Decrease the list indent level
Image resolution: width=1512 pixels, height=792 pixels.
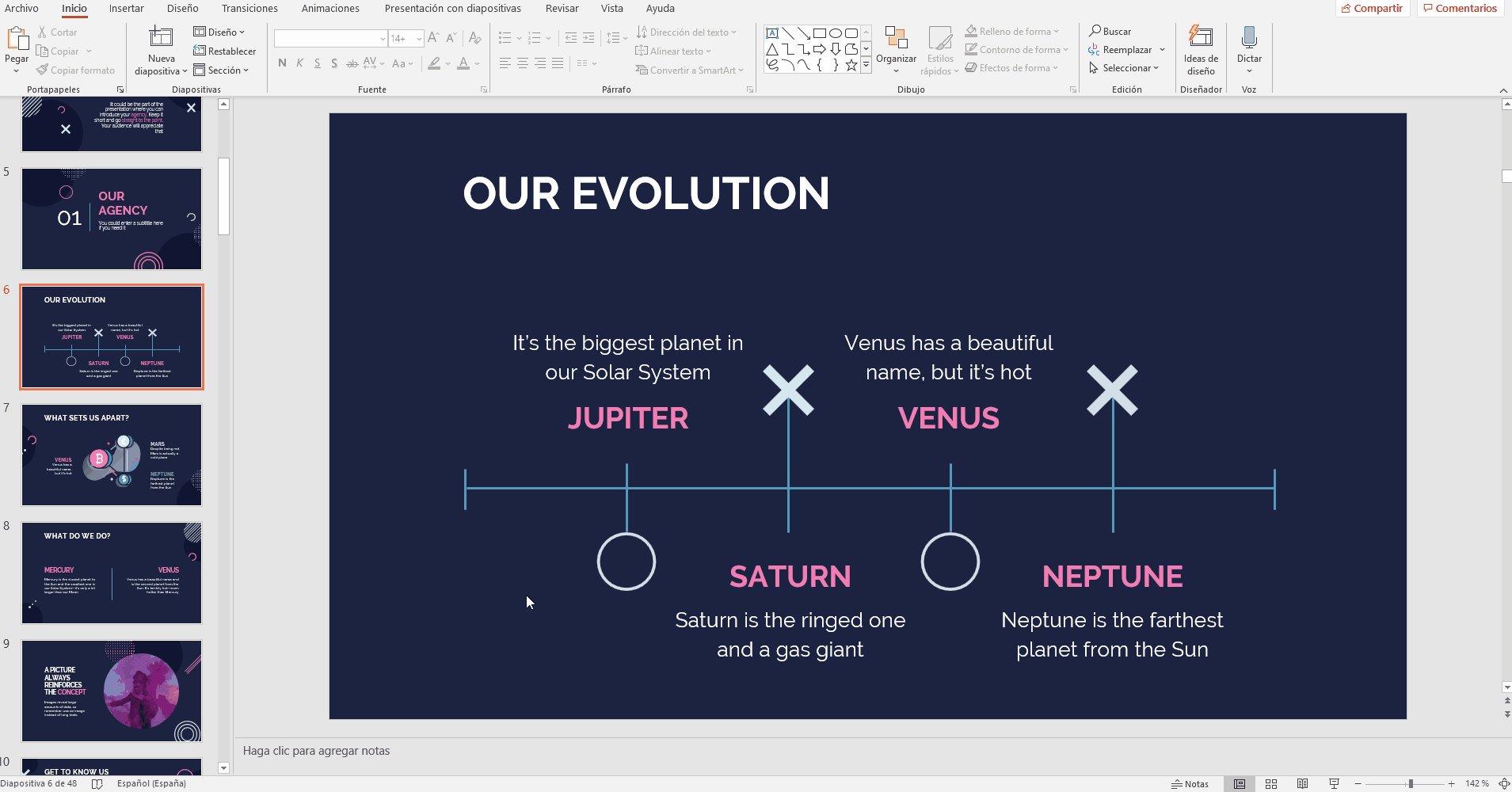[x=571, y=38]
